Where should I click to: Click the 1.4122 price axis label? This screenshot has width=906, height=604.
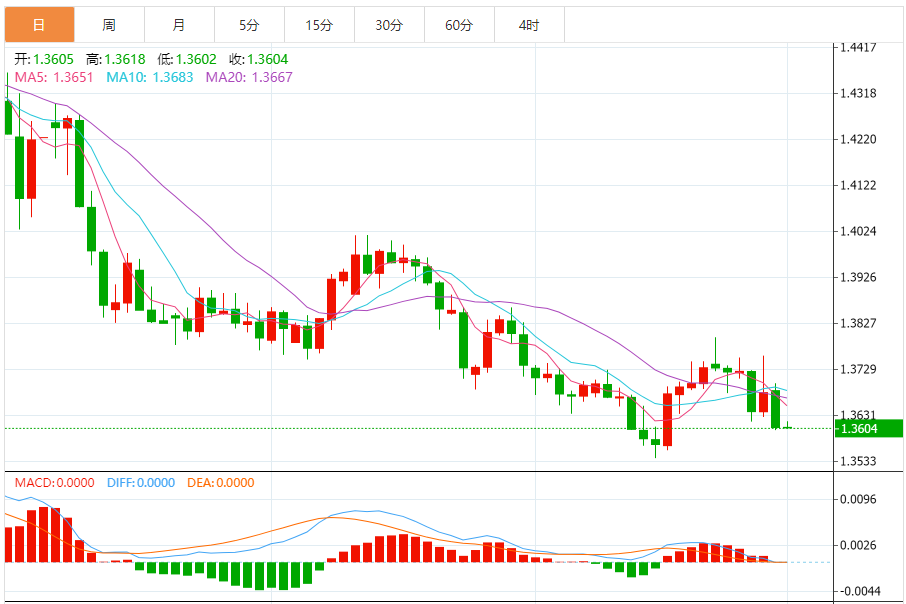[x=858, y=186]
